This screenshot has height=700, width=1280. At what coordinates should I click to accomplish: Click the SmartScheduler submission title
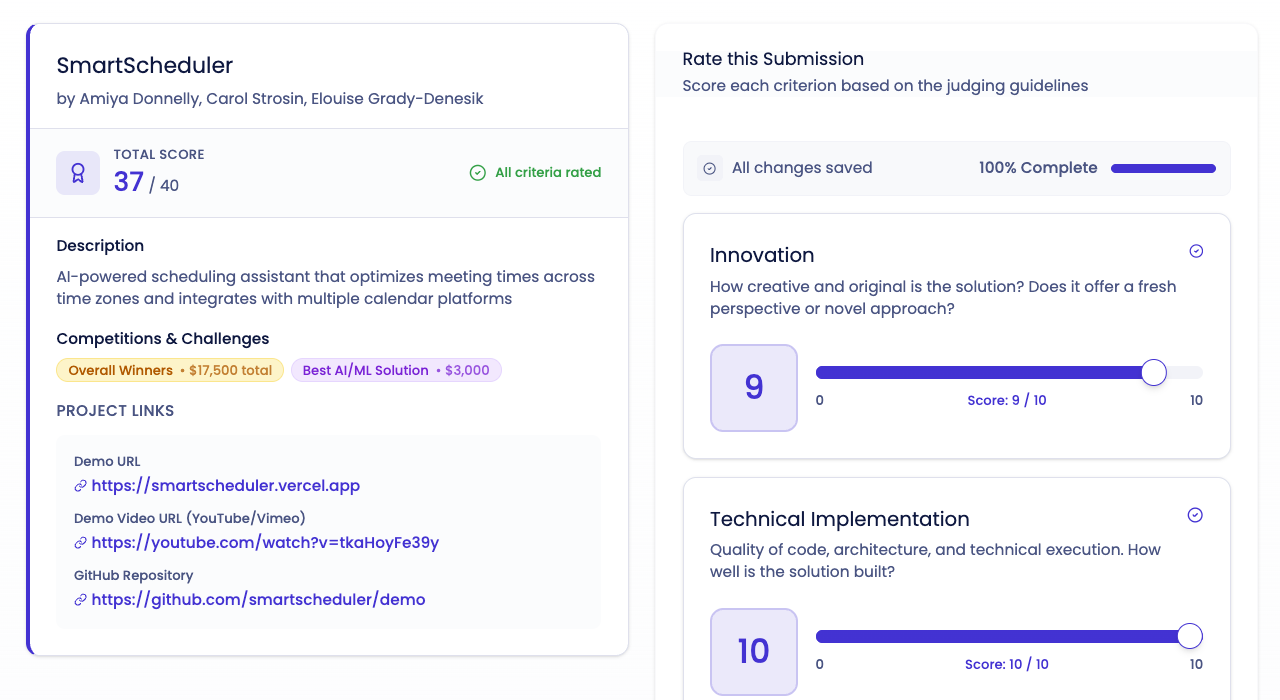(x=145, y=66)
